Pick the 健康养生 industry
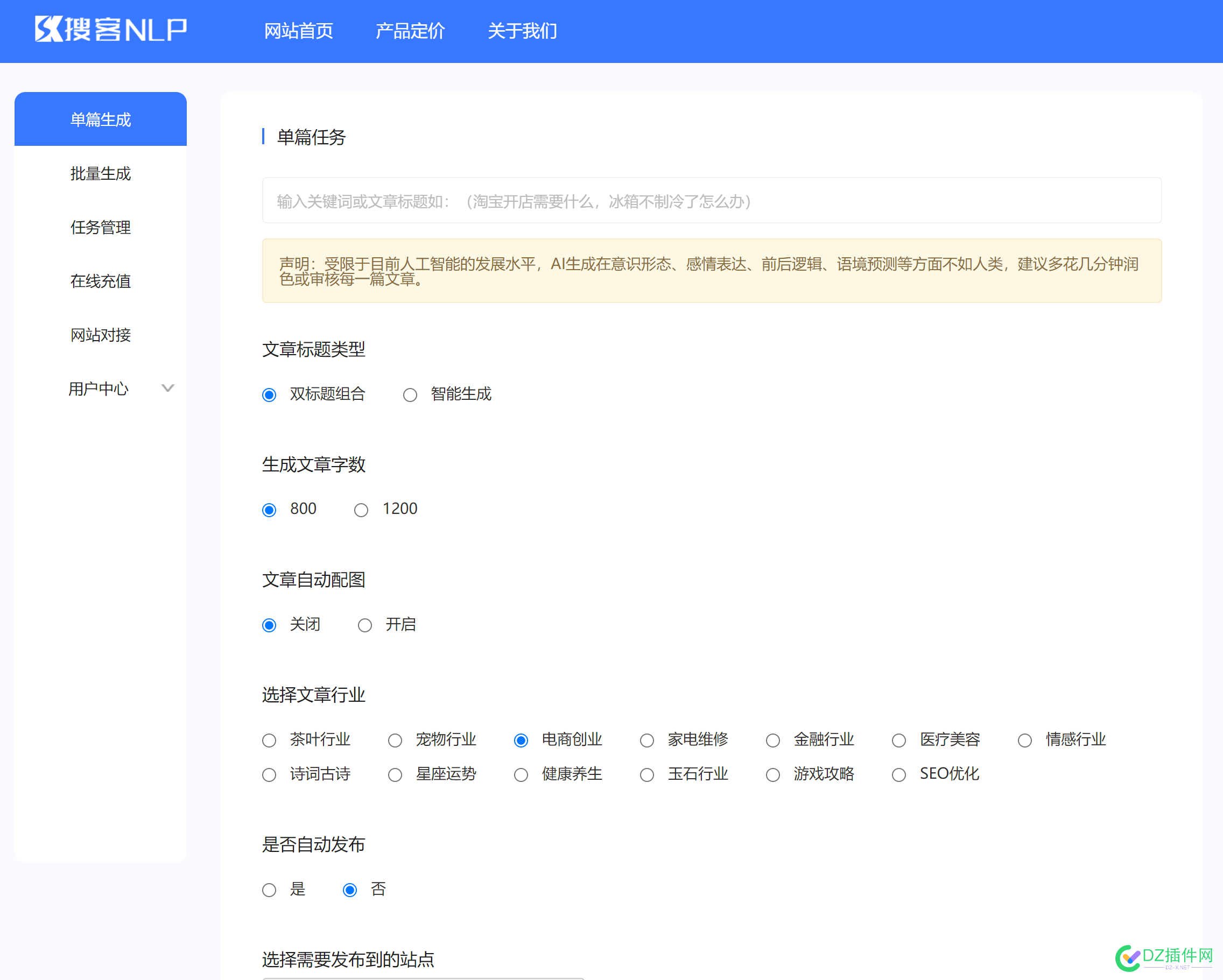1223x980 pixels. [521, 775]
